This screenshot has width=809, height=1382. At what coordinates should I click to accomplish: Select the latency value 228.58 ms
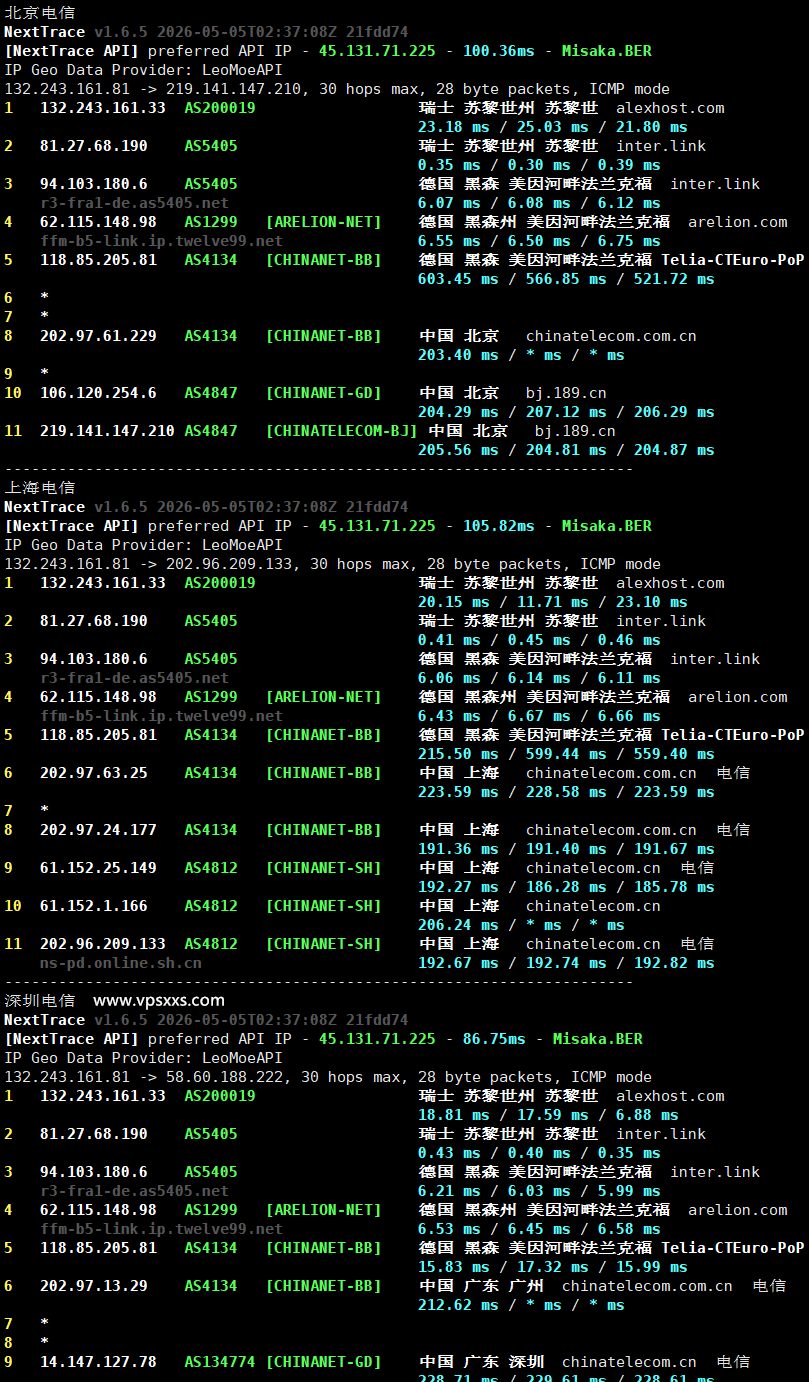pos(566,792)
